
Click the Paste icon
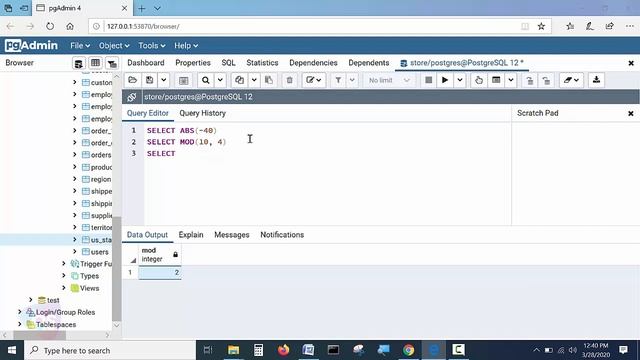coord(269,80)
